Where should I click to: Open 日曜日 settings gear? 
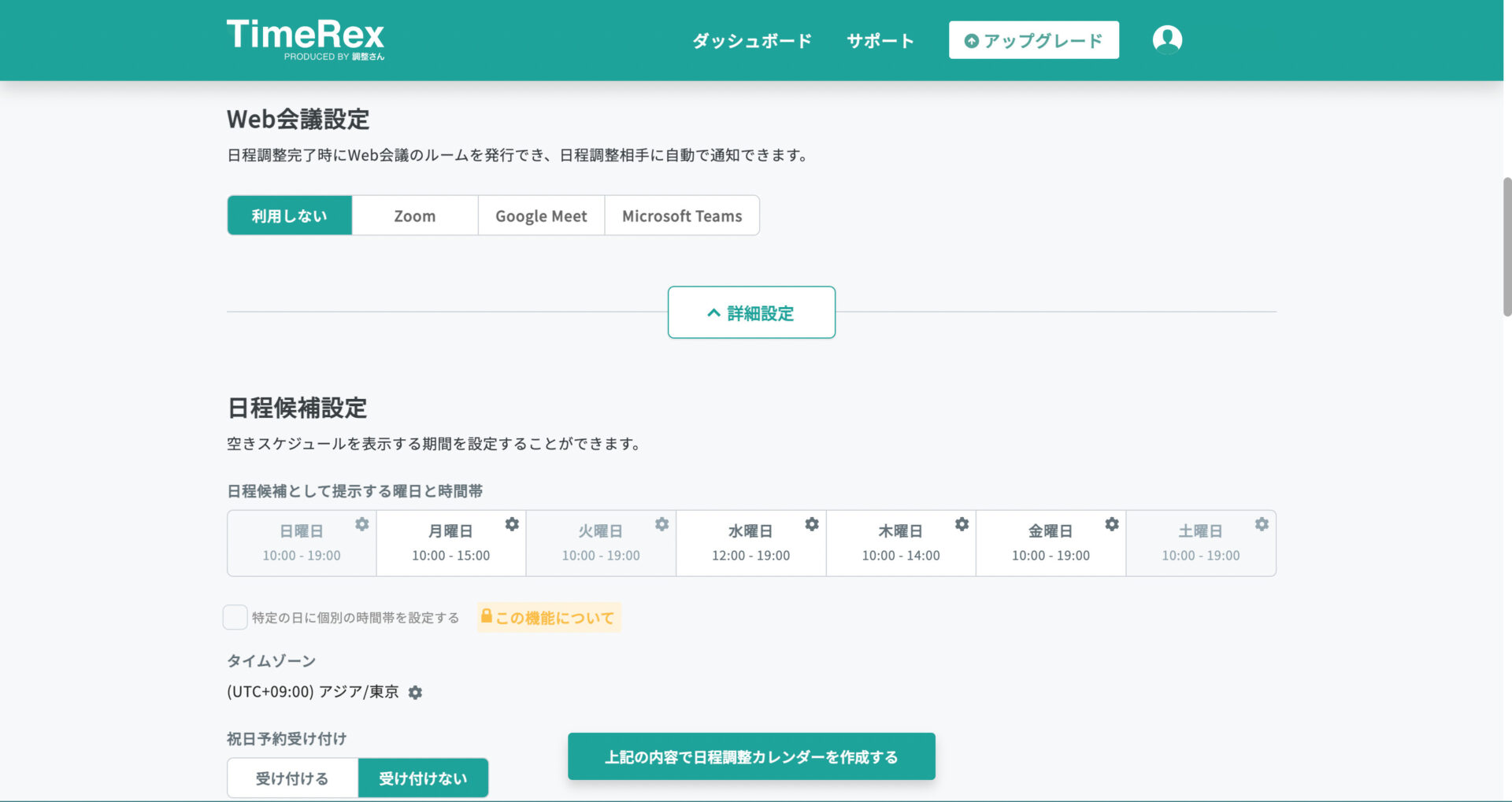click(362, 523)
